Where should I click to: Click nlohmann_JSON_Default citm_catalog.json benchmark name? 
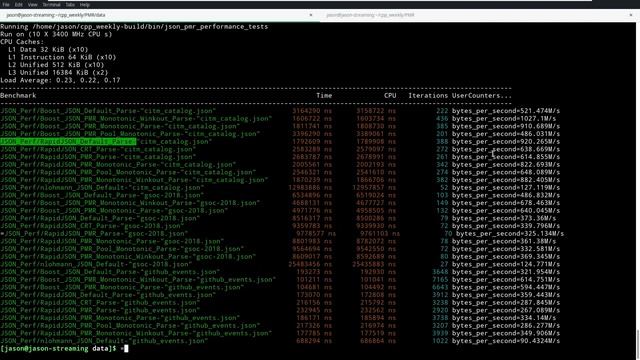point(102,188)
